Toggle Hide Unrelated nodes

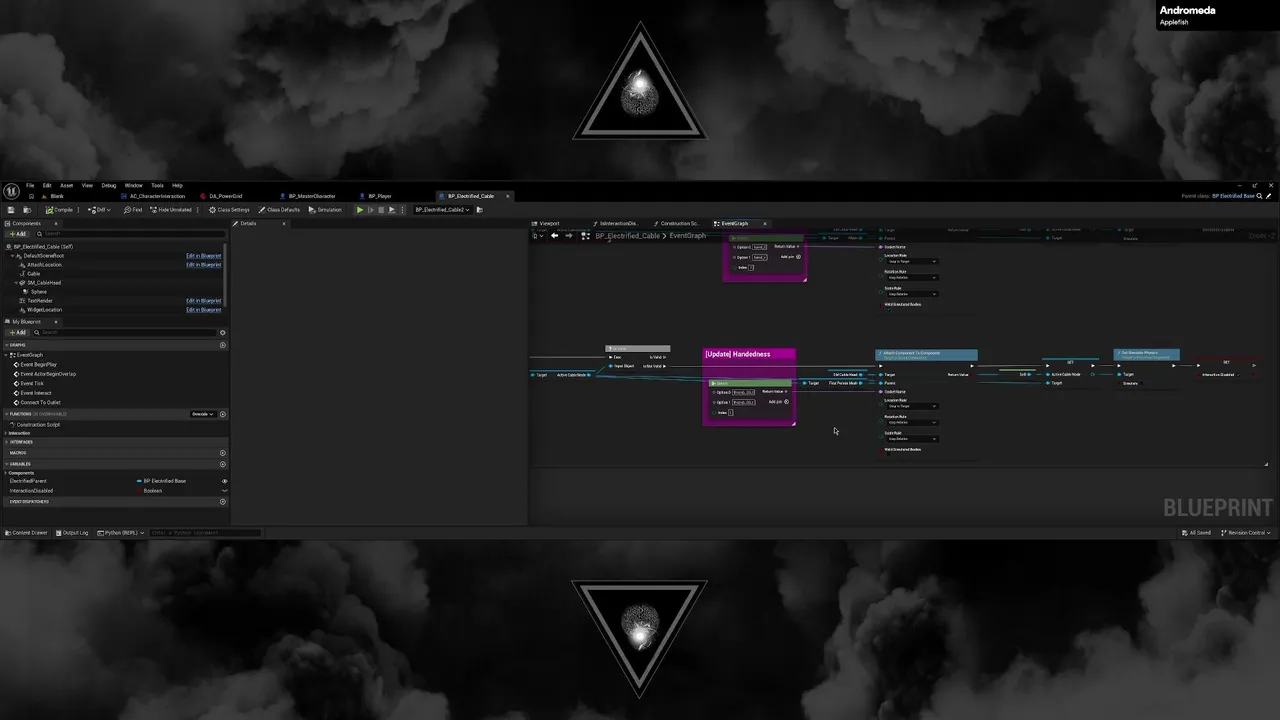(x=171, y=210)
